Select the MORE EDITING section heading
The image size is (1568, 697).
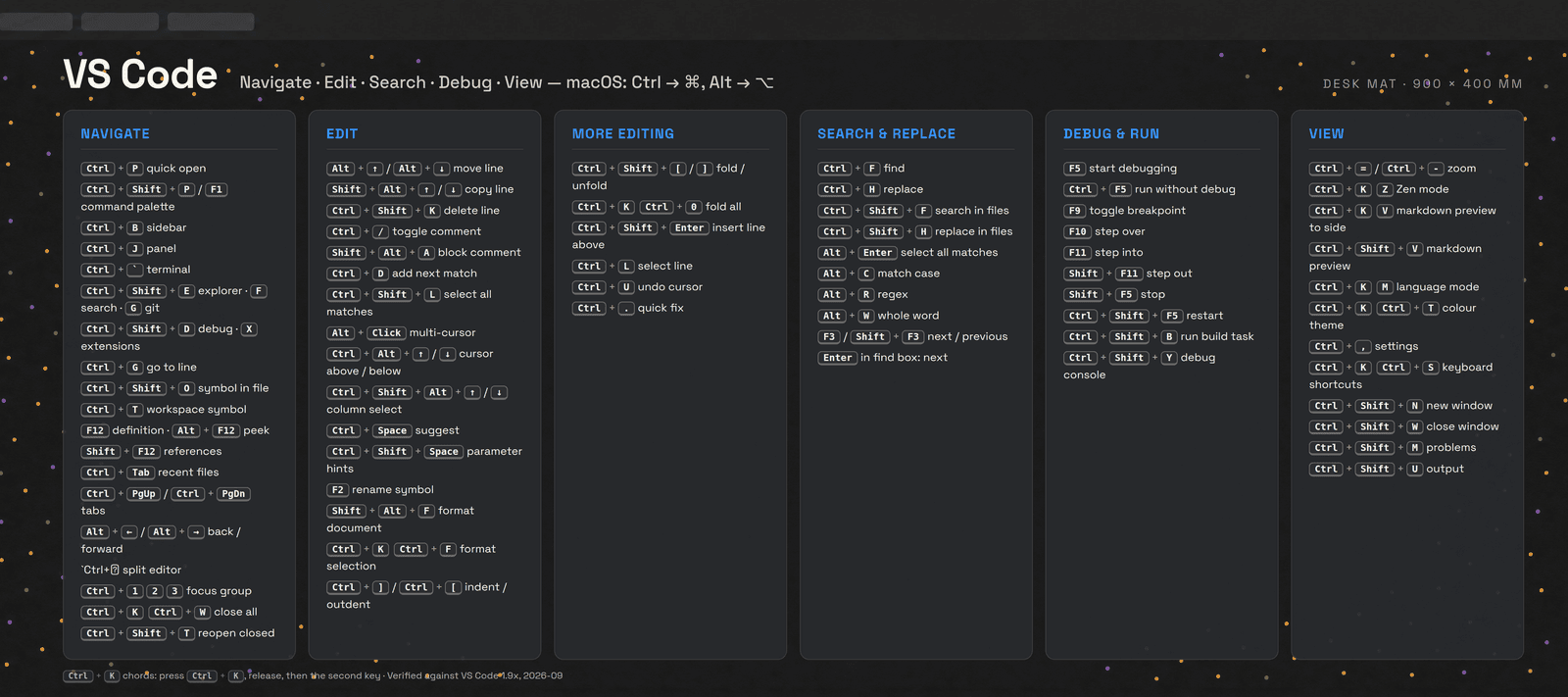pyautogui.click(x=623, y=133)
